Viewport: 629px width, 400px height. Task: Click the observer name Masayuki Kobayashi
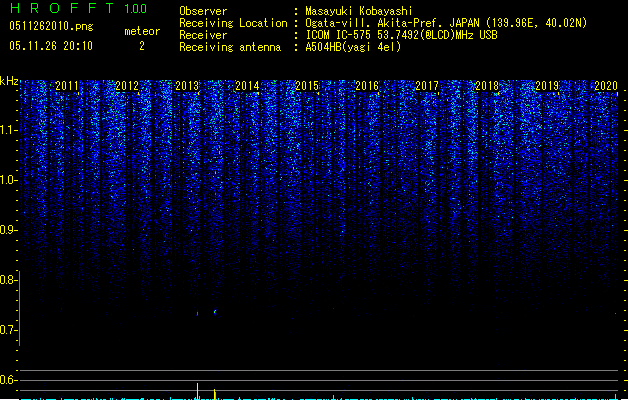pos(359,11)
